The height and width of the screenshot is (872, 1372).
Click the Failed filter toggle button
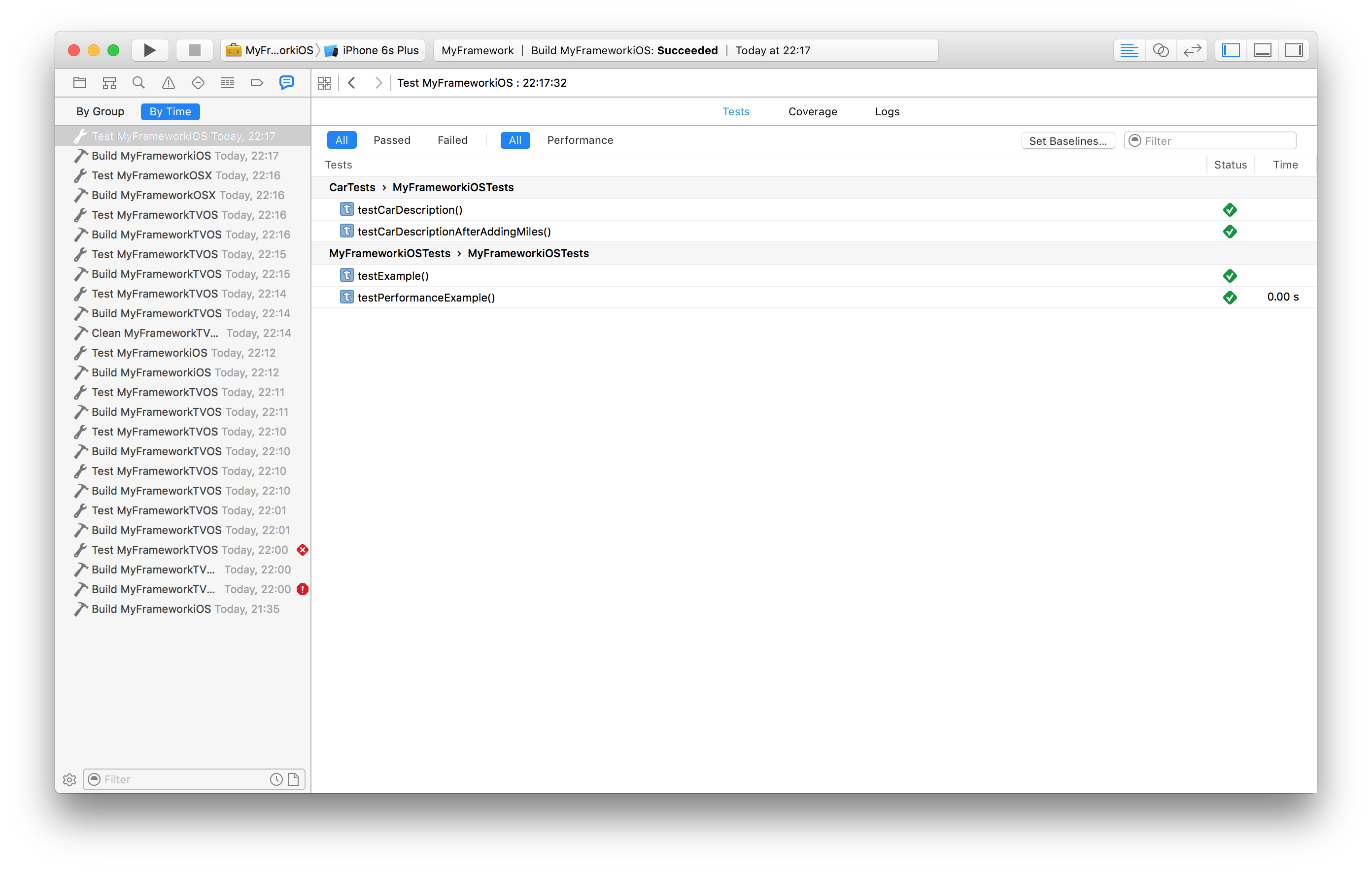452,140
